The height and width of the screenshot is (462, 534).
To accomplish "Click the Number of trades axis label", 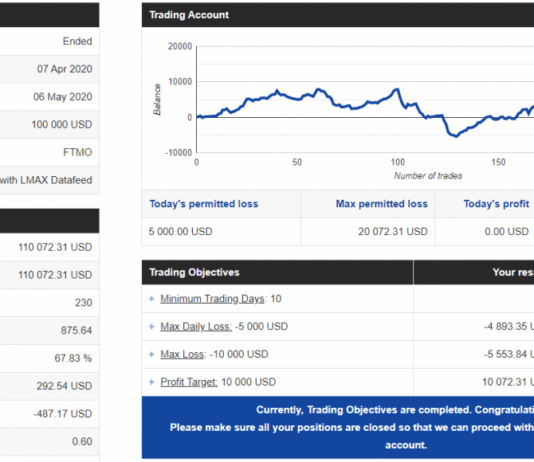I will point(428,176).
